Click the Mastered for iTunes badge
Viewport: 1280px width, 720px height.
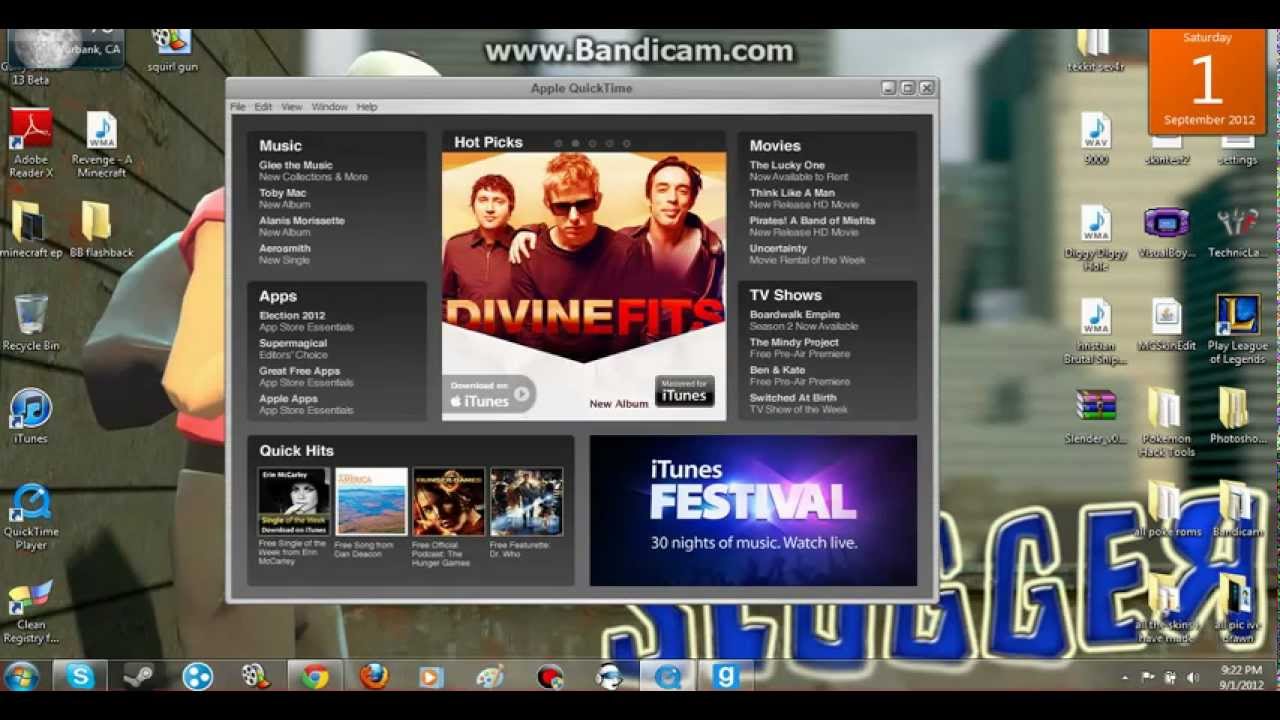click(x=684, y=391)
